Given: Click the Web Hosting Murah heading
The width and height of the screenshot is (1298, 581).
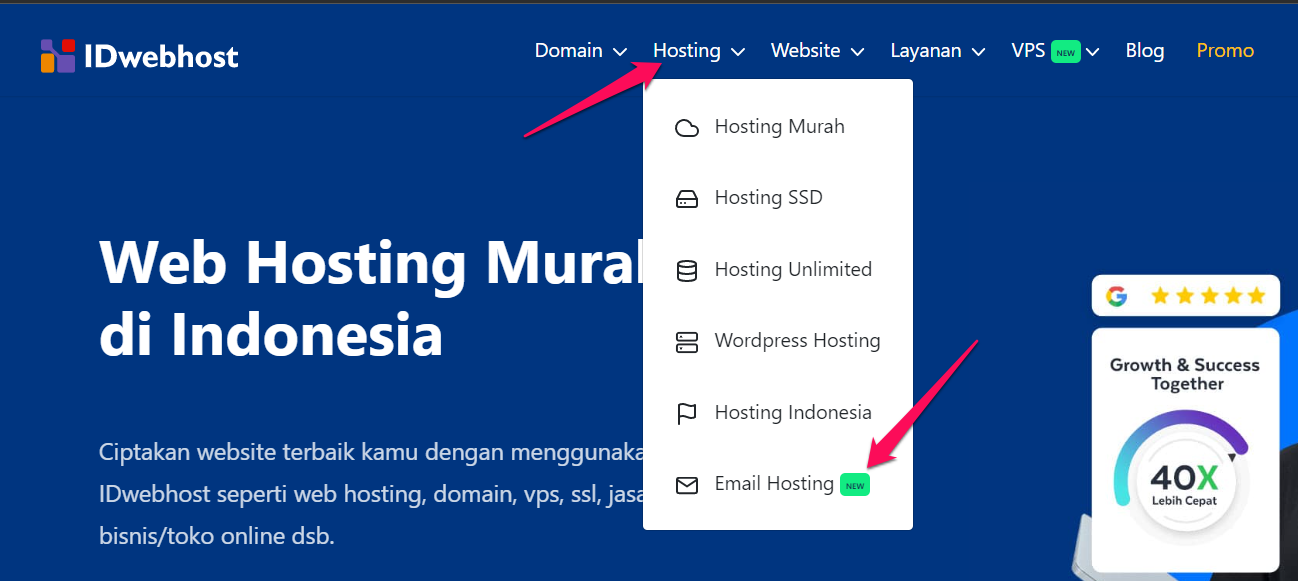Looking at the screenshot, I should point(371,299).
